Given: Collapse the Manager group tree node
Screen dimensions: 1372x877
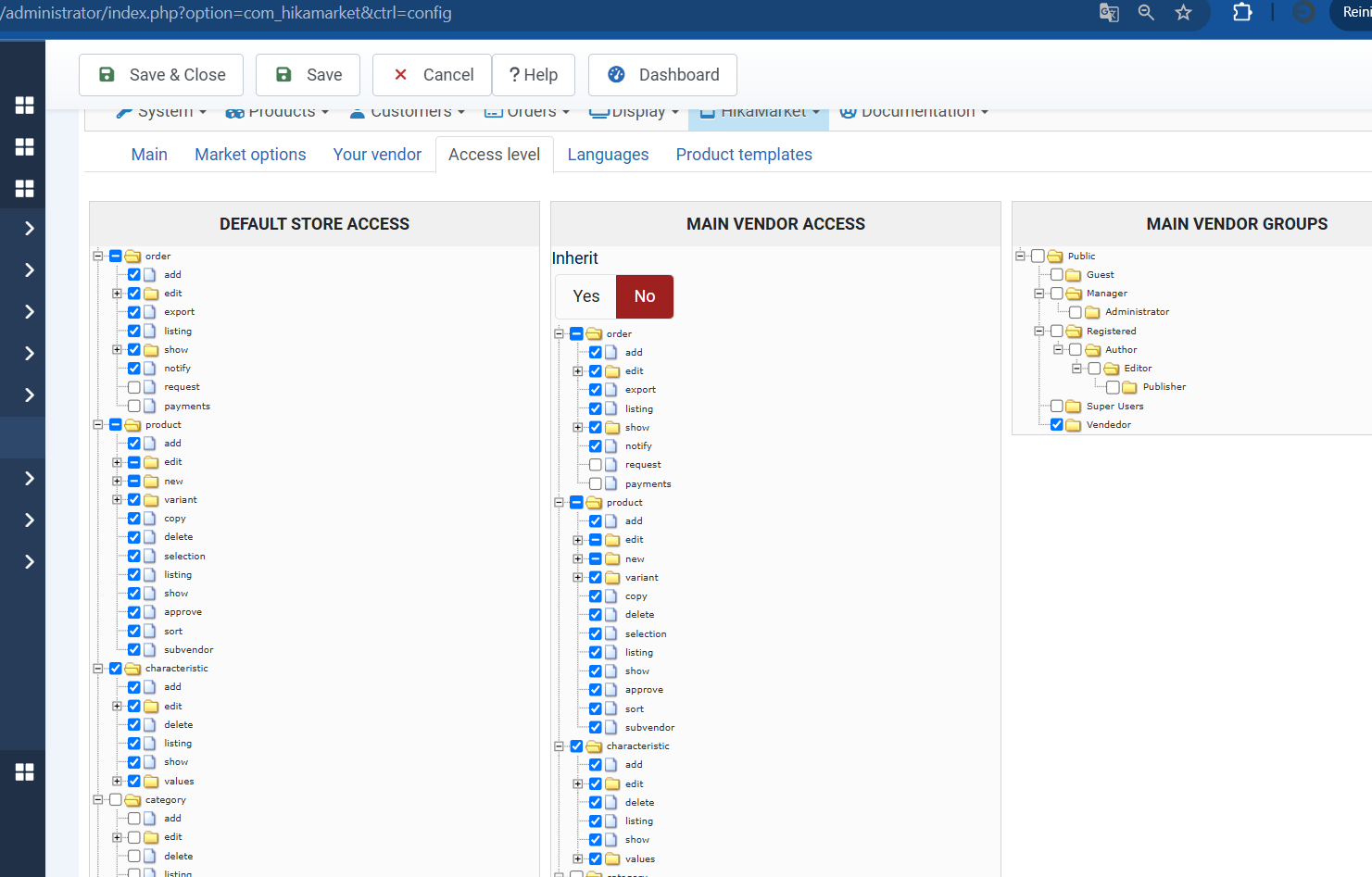Looking at the screenshot, I should [x=1039, y=294].
